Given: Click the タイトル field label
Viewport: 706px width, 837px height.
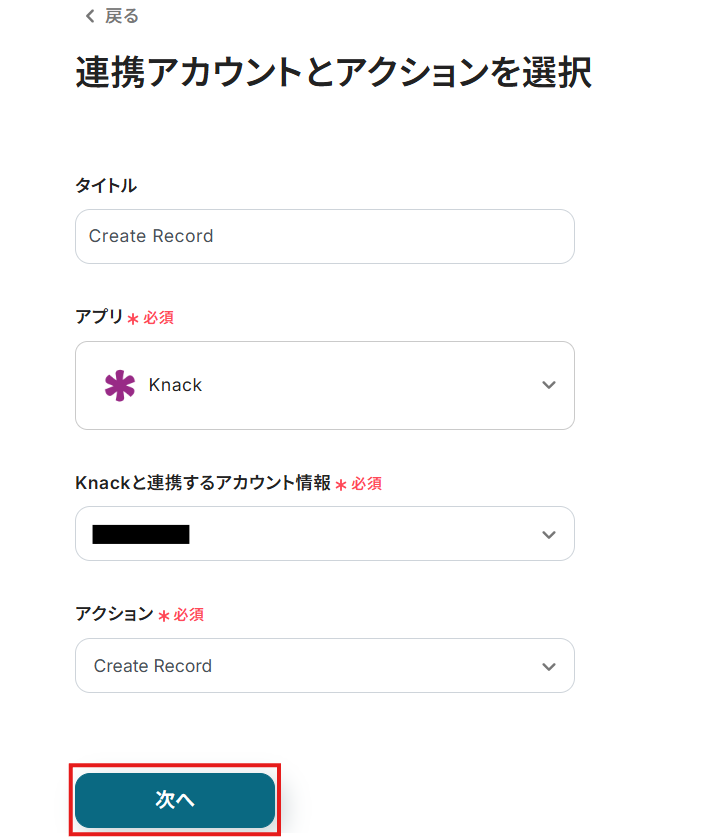Looking at the screenshot, I should (106, 185).
